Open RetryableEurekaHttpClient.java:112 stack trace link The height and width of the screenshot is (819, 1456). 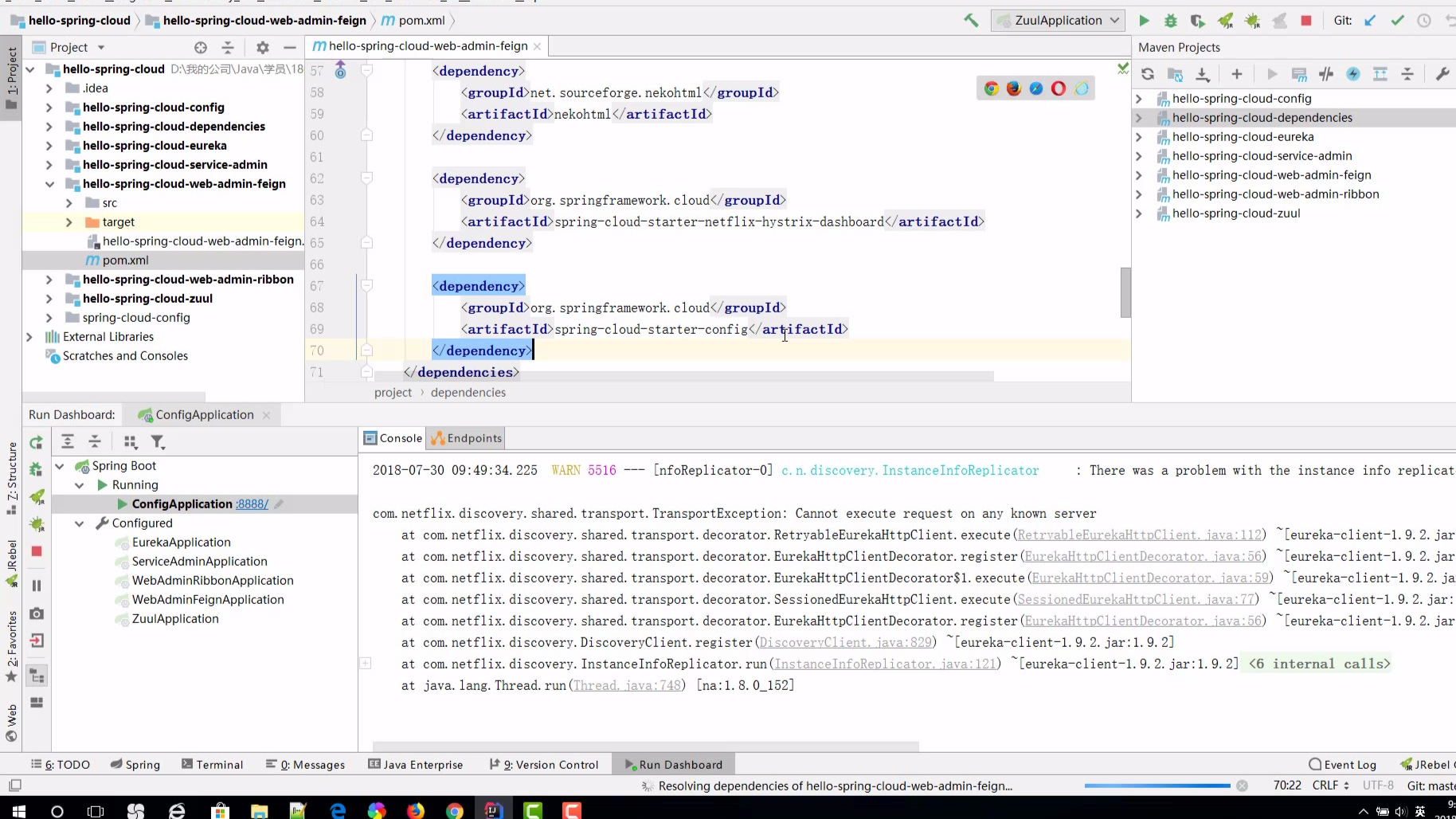[x=1140, y=535]
